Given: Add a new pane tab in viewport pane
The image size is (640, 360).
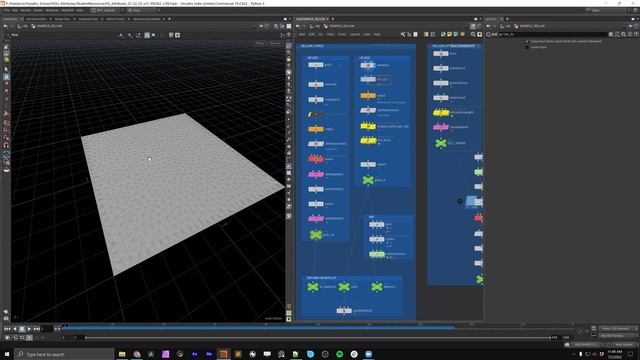Looking at the screenshot, I should tap(169, 19).
